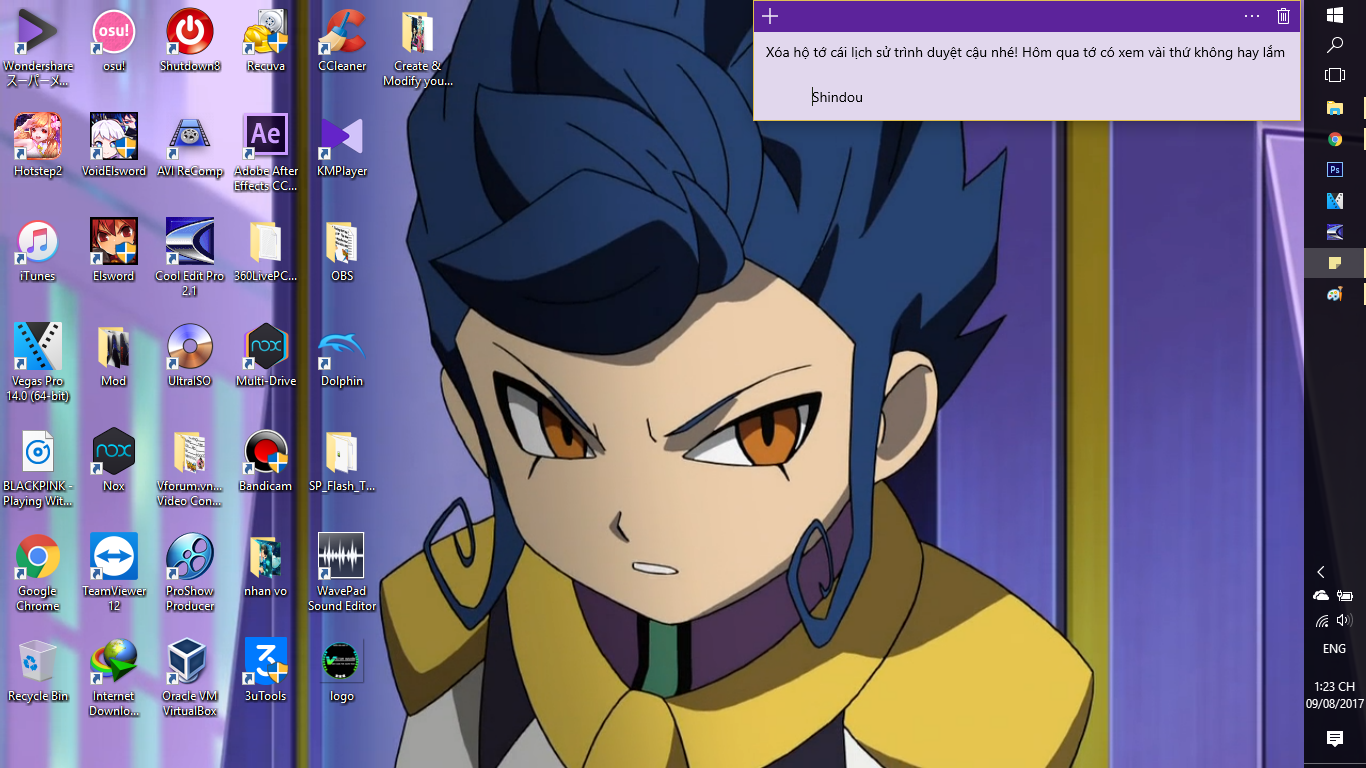Select the Recycle Bin
The image size is (1366, 768).
(x=38, y=671)
